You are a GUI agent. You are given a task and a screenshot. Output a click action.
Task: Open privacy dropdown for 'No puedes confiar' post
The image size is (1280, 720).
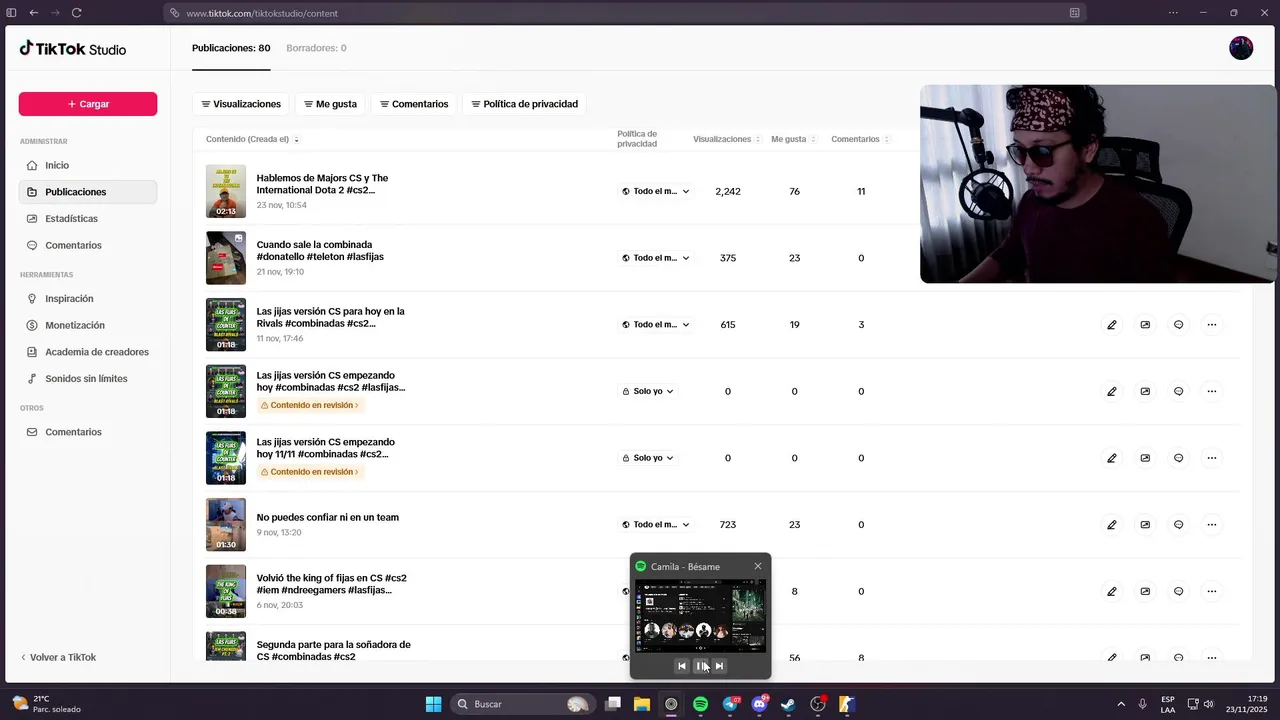[656, 525]
